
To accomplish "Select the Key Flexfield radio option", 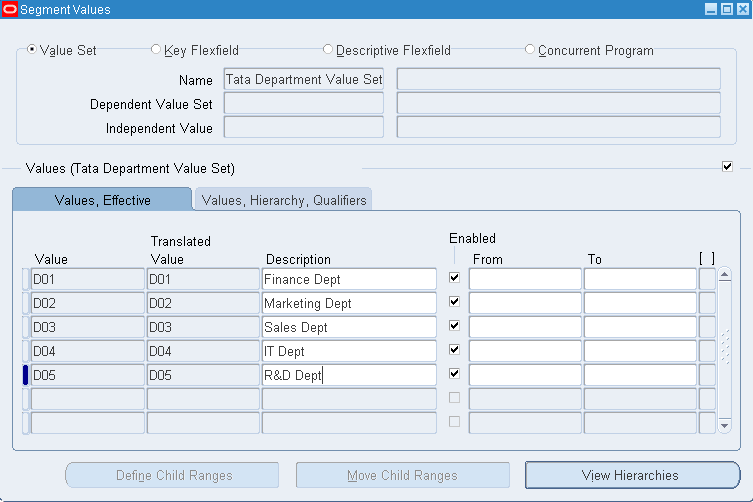I will [156, 50].
